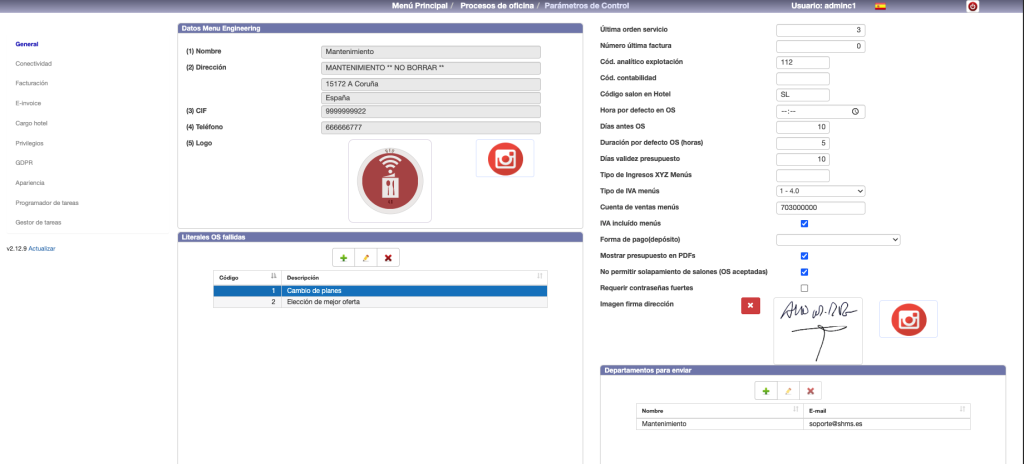Delete department using the red X icon
This screenshot has width=1024, height=464.
tap(810, 391)
